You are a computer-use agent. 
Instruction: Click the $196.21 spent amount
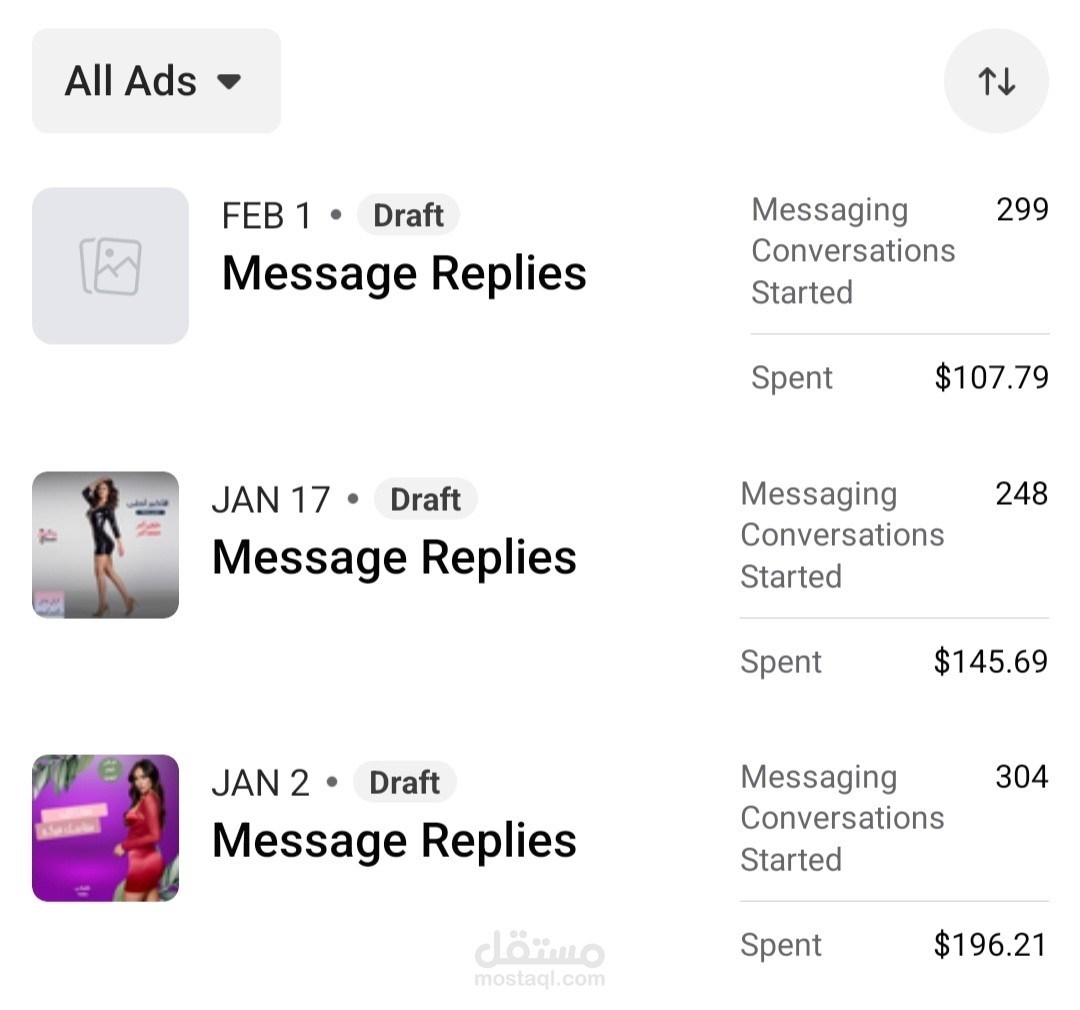point(990,945)
